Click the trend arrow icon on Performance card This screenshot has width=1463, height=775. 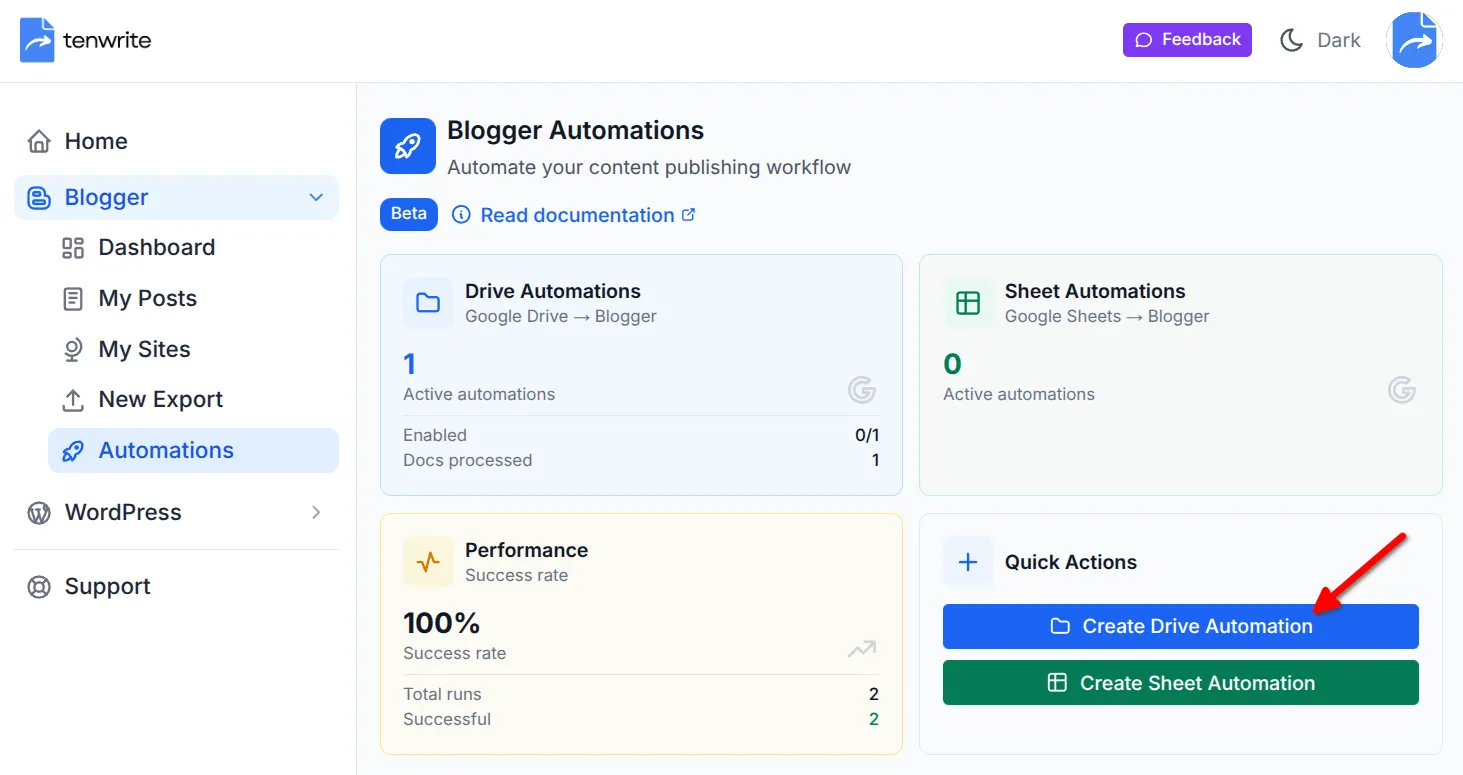pos(862,650)
